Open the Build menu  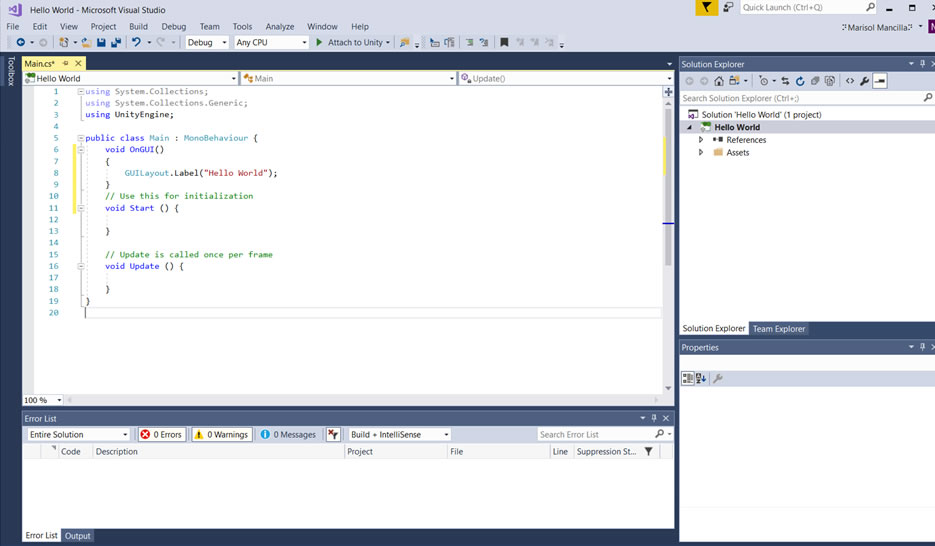138,26
